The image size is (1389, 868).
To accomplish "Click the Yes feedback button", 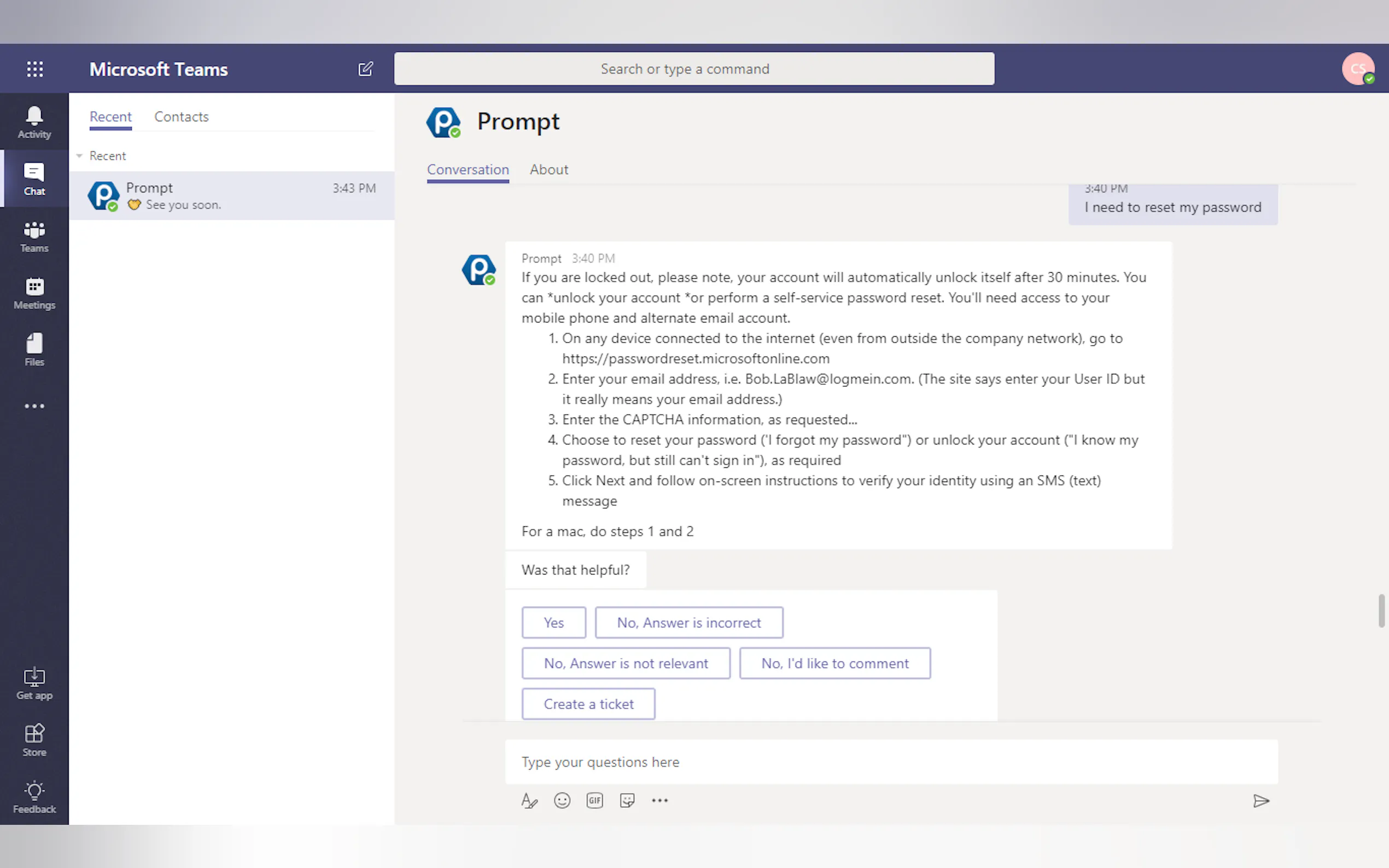I will tap(553, 622).
